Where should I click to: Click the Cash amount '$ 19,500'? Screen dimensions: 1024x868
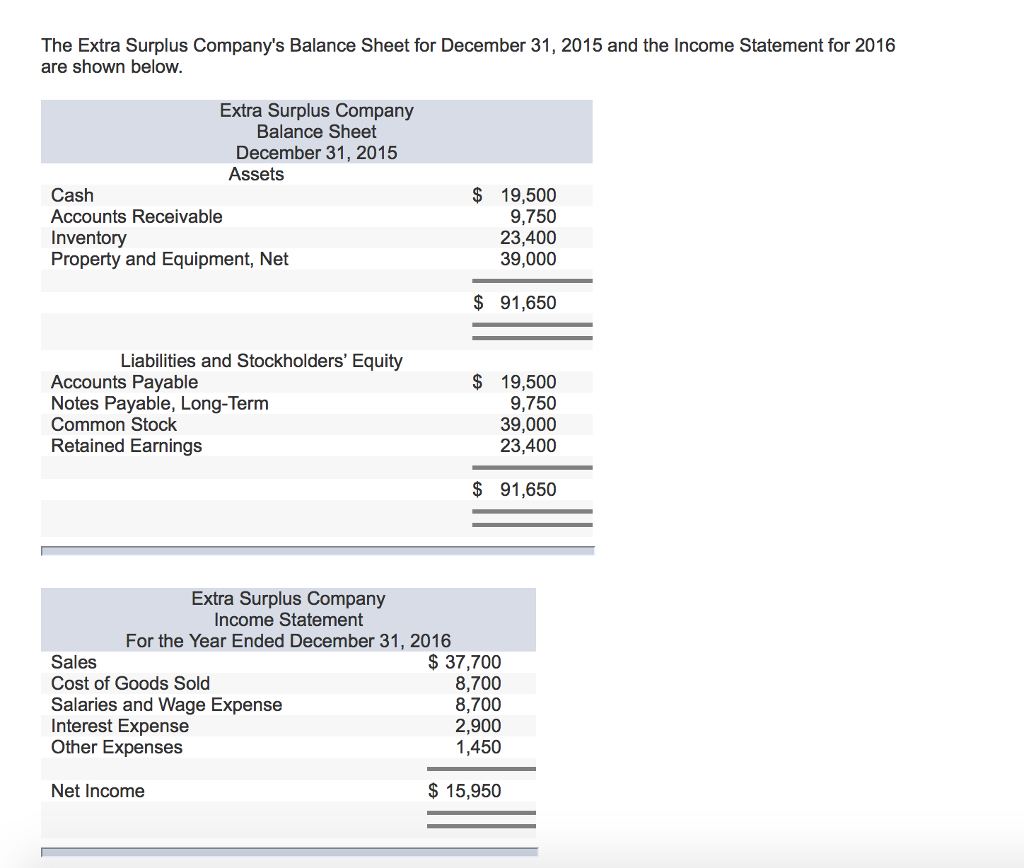pos(515,195)
